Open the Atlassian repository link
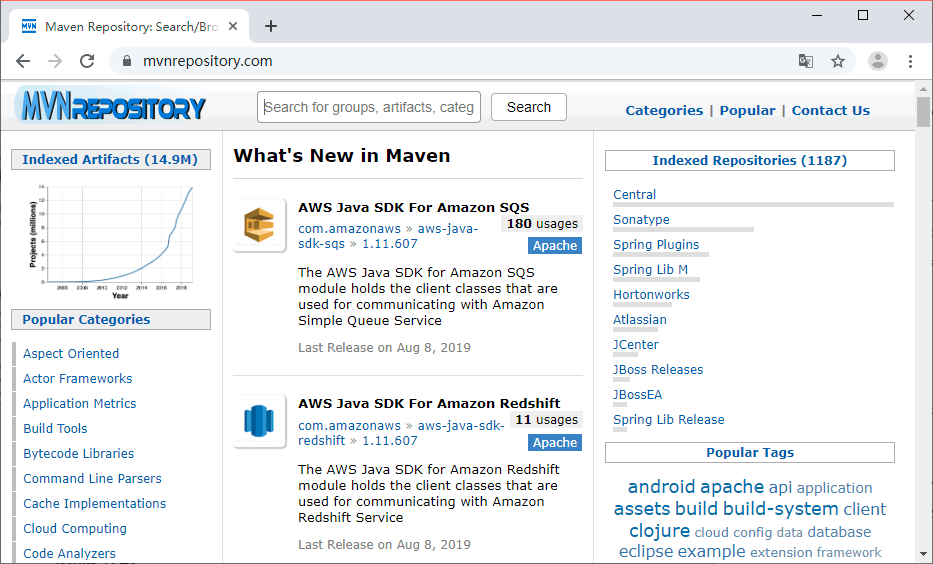Screen dimensions: 933x564 pyautogui.click(x=640, y=319)
